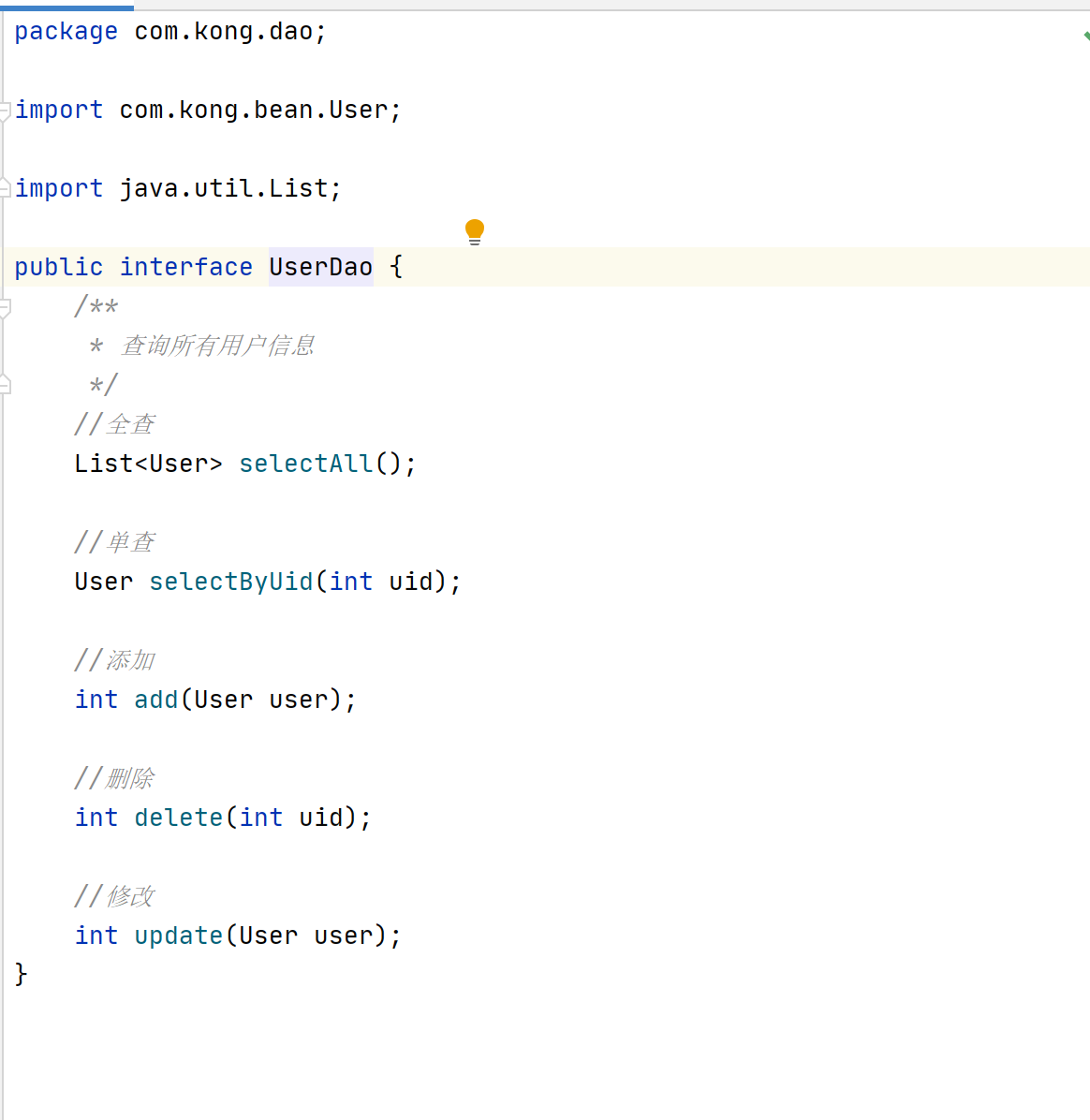Viewport: 1090px width, 1120px height.
Task: Click the interface keyword
Action: pos(185,267)
